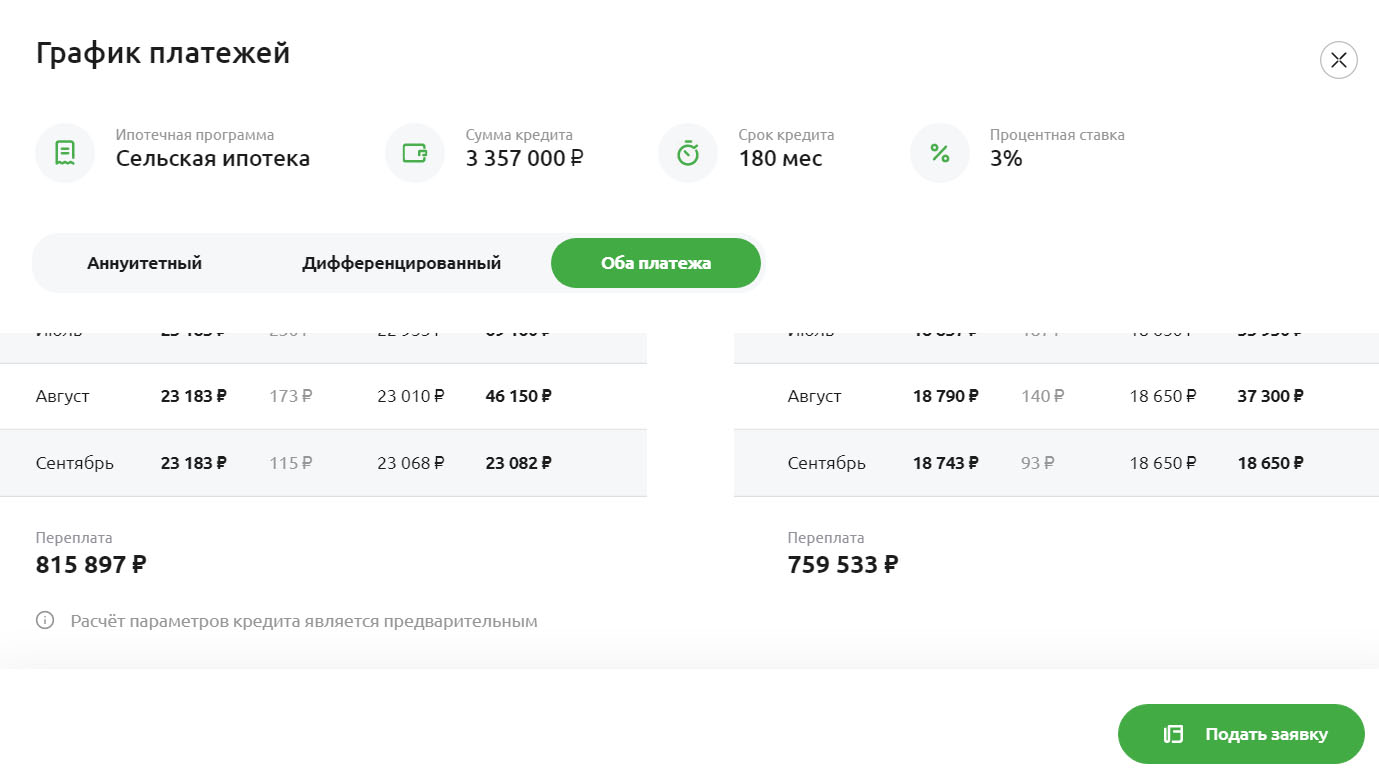Submit application with Подать заявку button

pyautogui.click(x=1241, y=734)
